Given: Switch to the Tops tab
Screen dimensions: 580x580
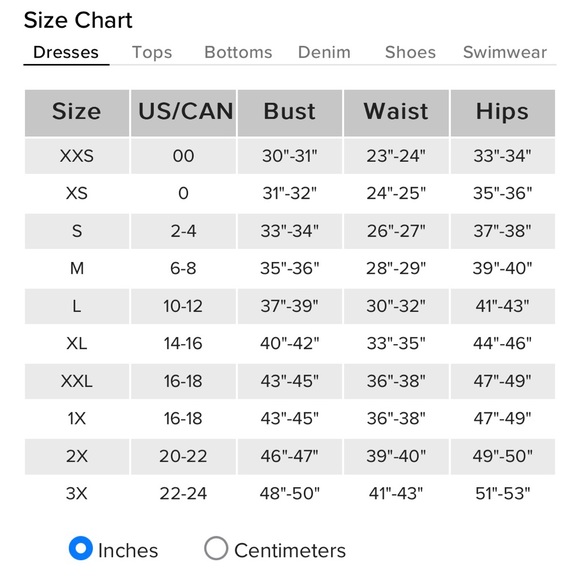Looking at the screenshot, I should coord(152,52).
